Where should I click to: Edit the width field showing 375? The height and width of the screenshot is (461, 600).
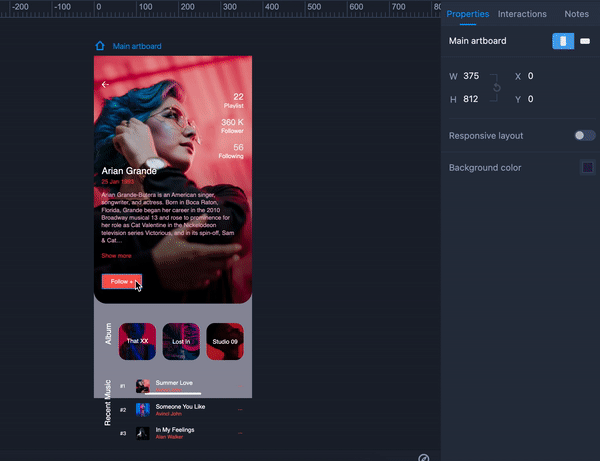click(x=471, y=76)
